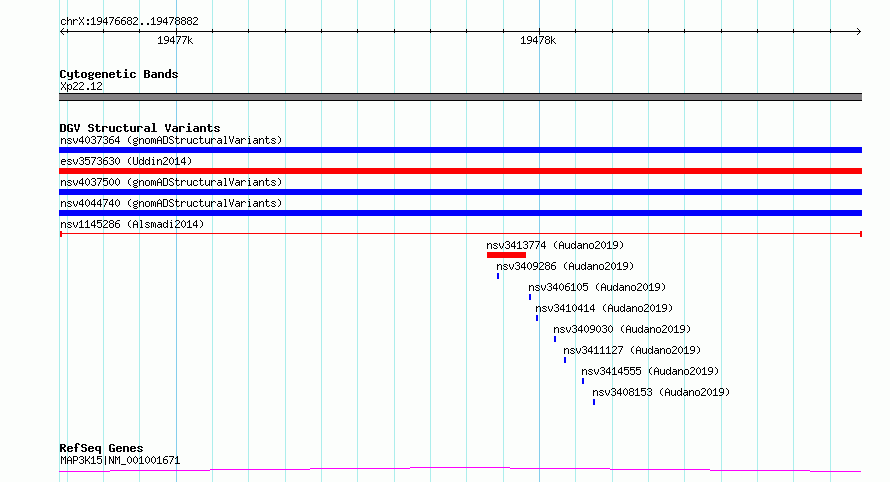Select the DGV Structural Variants track heading
This screenshot has height=482, width=890.
[140, 128]
